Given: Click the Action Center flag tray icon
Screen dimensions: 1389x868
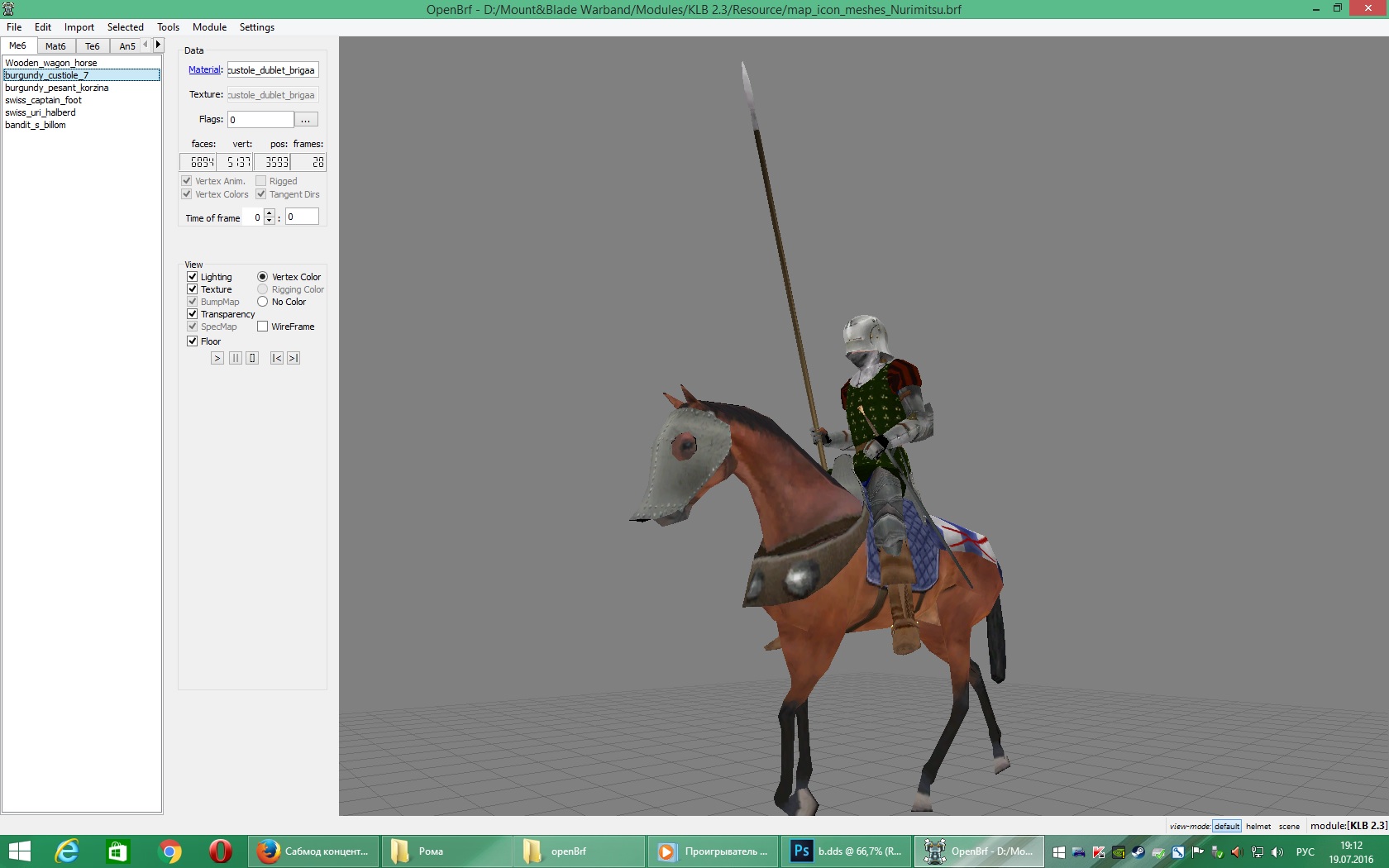Looking at the screenshot, I should pos(1198,852).
